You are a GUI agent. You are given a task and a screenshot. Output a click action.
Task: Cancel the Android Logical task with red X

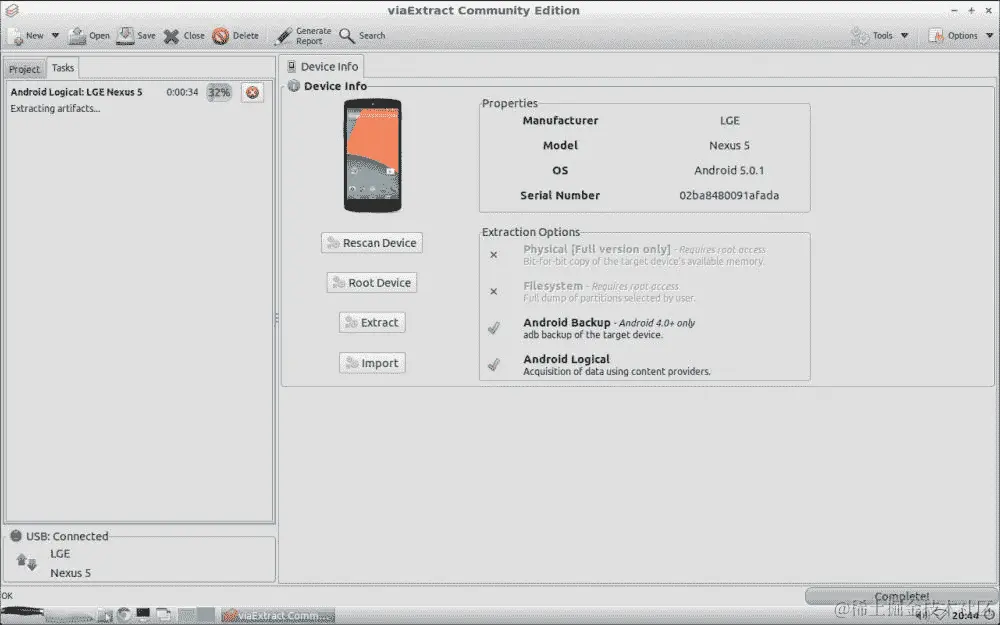pyautogui.click(x=253, y=92)
